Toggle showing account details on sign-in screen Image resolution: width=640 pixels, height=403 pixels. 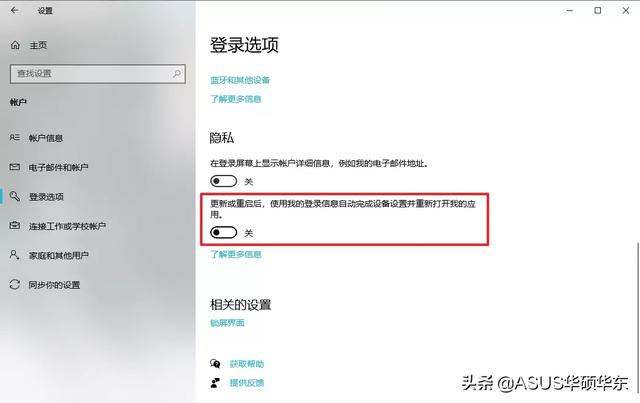pos(224,181)
